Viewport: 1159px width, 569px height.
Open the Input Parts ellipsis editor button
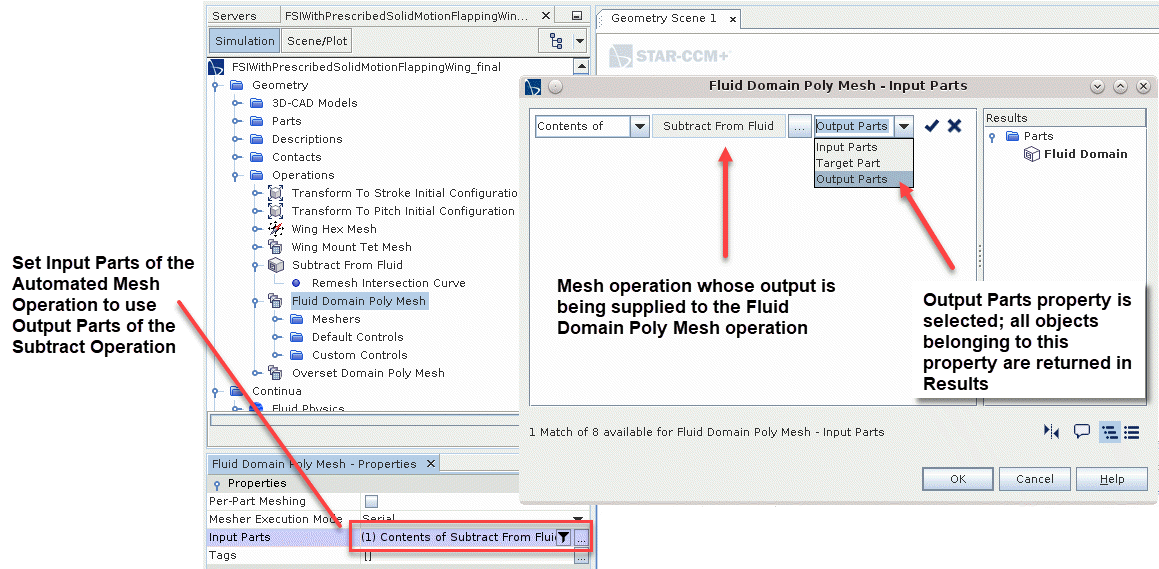click(581, 537)
